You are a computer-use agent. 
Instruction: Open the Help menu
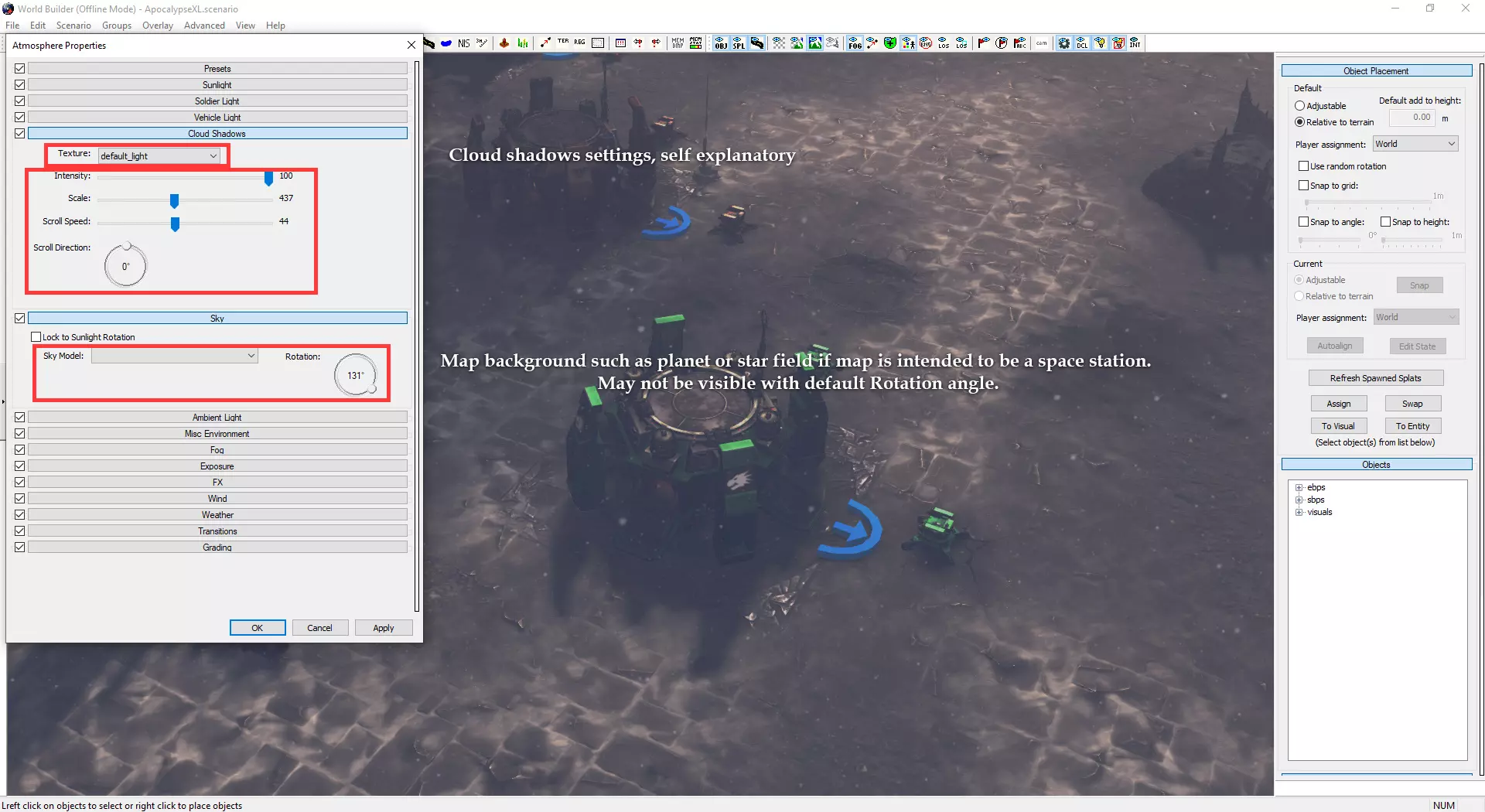pyautogui.click(x=275, y=26)
